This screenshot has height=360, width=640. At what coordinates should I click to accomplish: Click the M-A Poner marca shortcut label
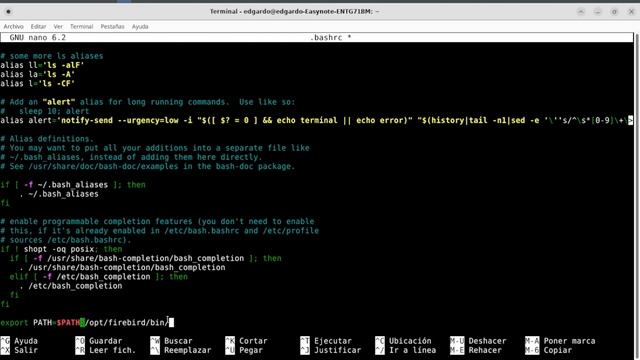[560, 341]
